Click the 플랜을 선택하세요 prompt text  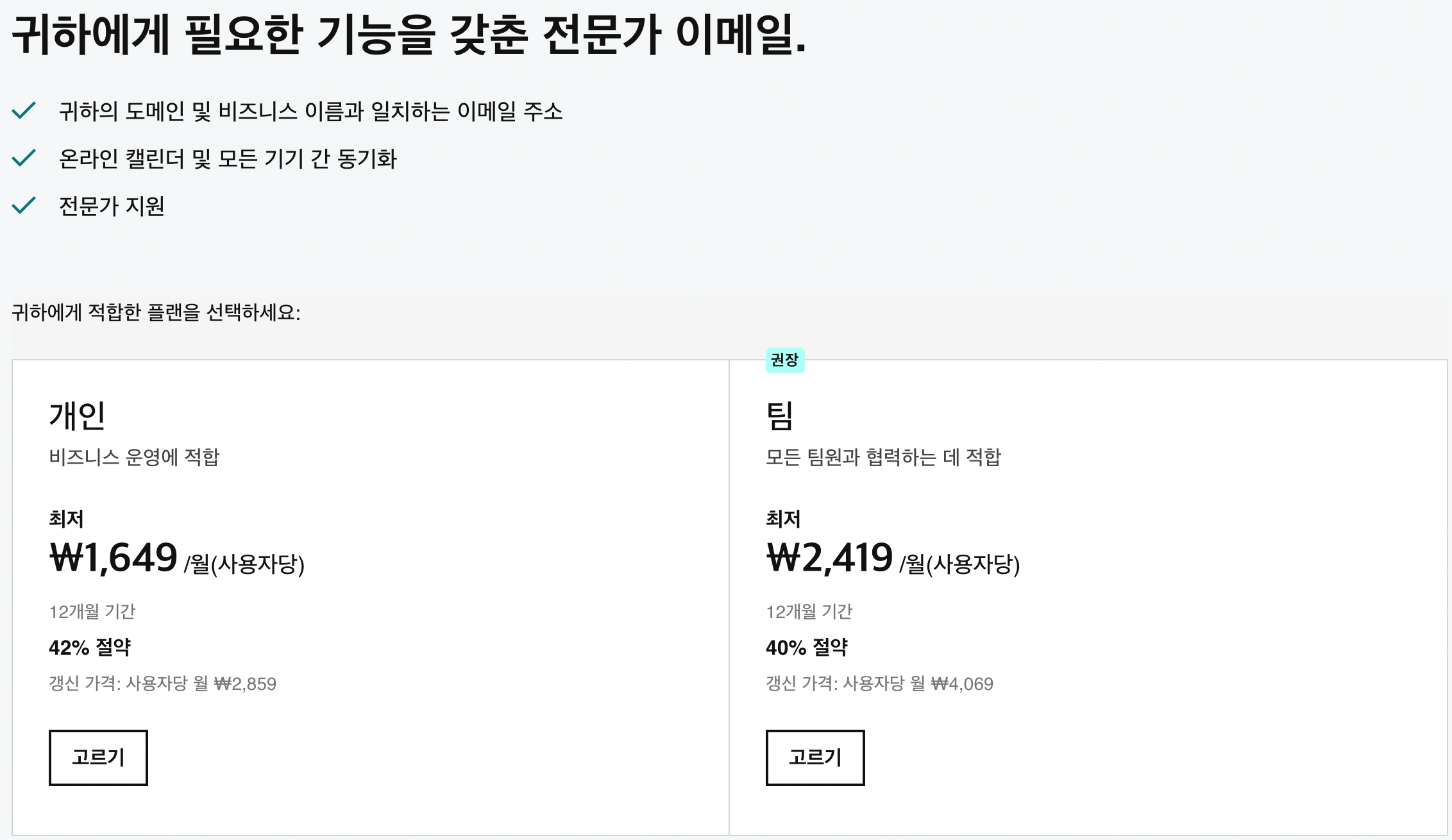tap(156, 313)
